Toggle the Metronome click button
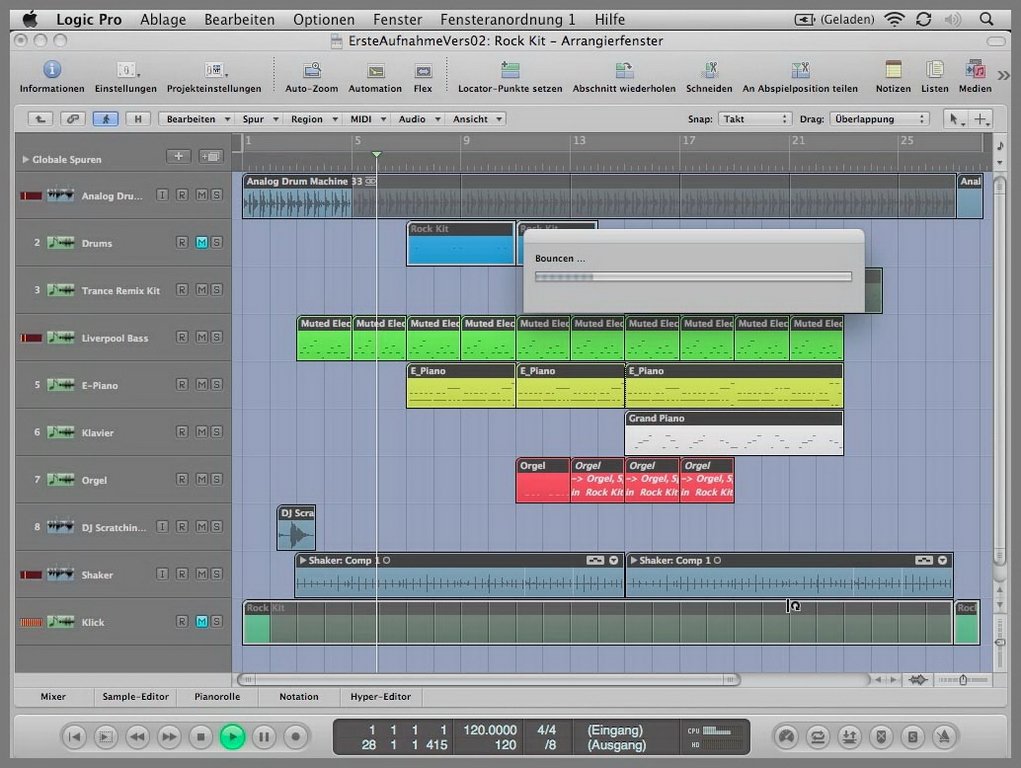This screenshot has width=1021, height=768. click(944, 737)
